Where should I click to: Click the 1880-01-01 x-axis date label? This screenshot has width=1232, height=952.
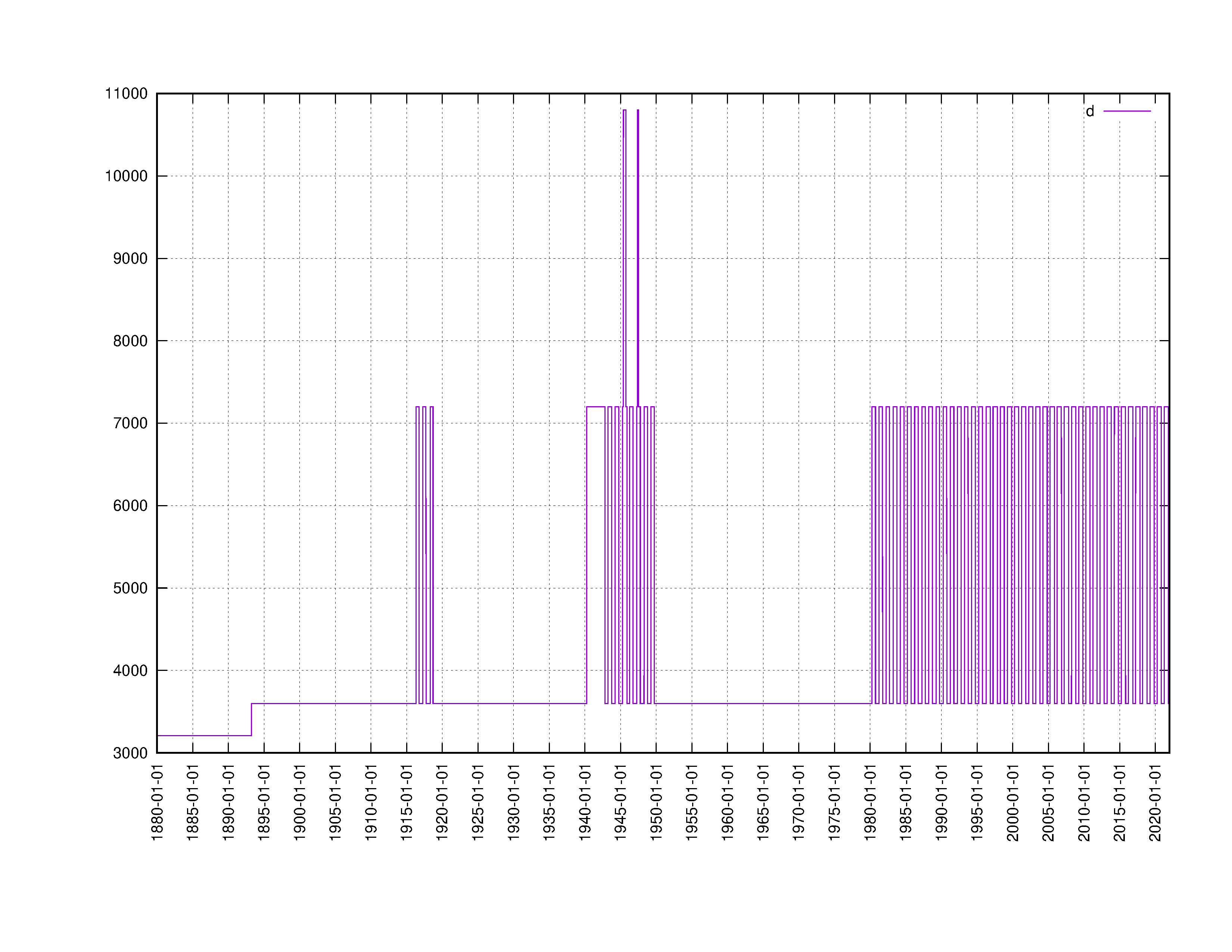coord(158,803)
